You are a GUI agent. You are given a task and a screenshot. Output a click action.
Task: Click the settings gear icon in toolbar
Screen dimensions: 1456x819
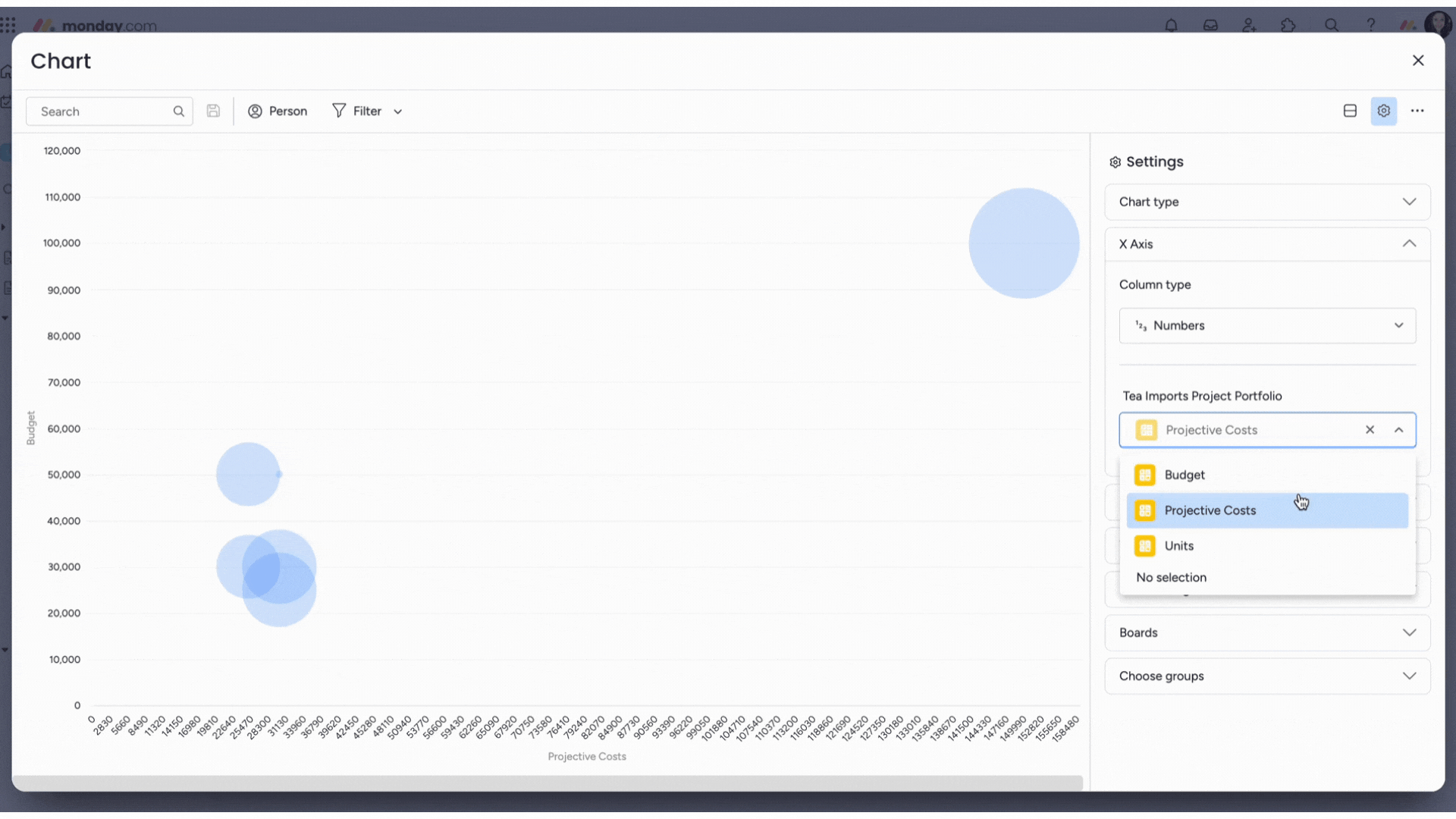[1384, 110]
